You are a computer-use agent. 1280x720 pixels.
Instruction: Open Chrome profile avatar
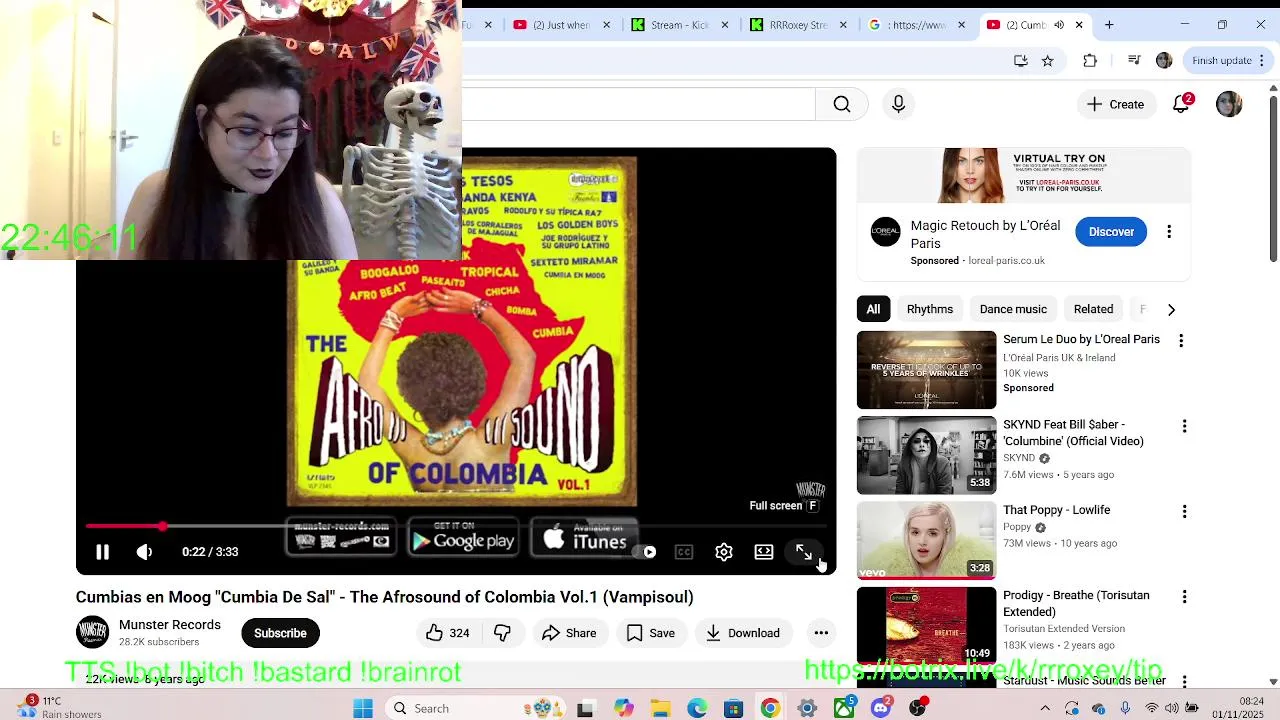[1164, 61]
